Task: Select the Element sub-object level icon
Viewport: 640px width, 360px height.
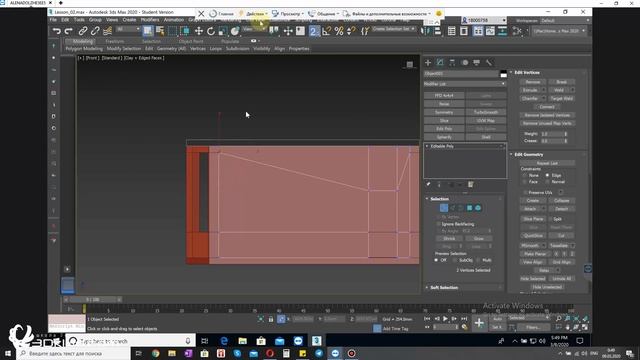Action: 478,208
